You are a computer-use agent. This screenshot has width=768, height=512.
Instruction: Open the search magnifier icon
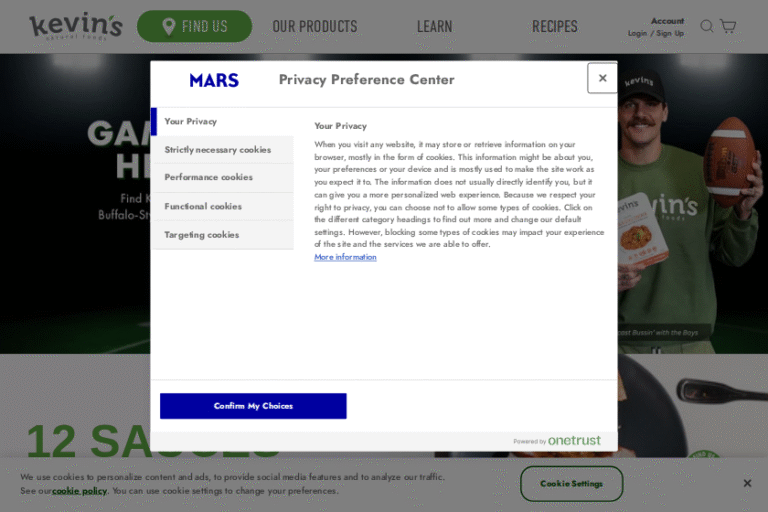[x=707, y=26]
